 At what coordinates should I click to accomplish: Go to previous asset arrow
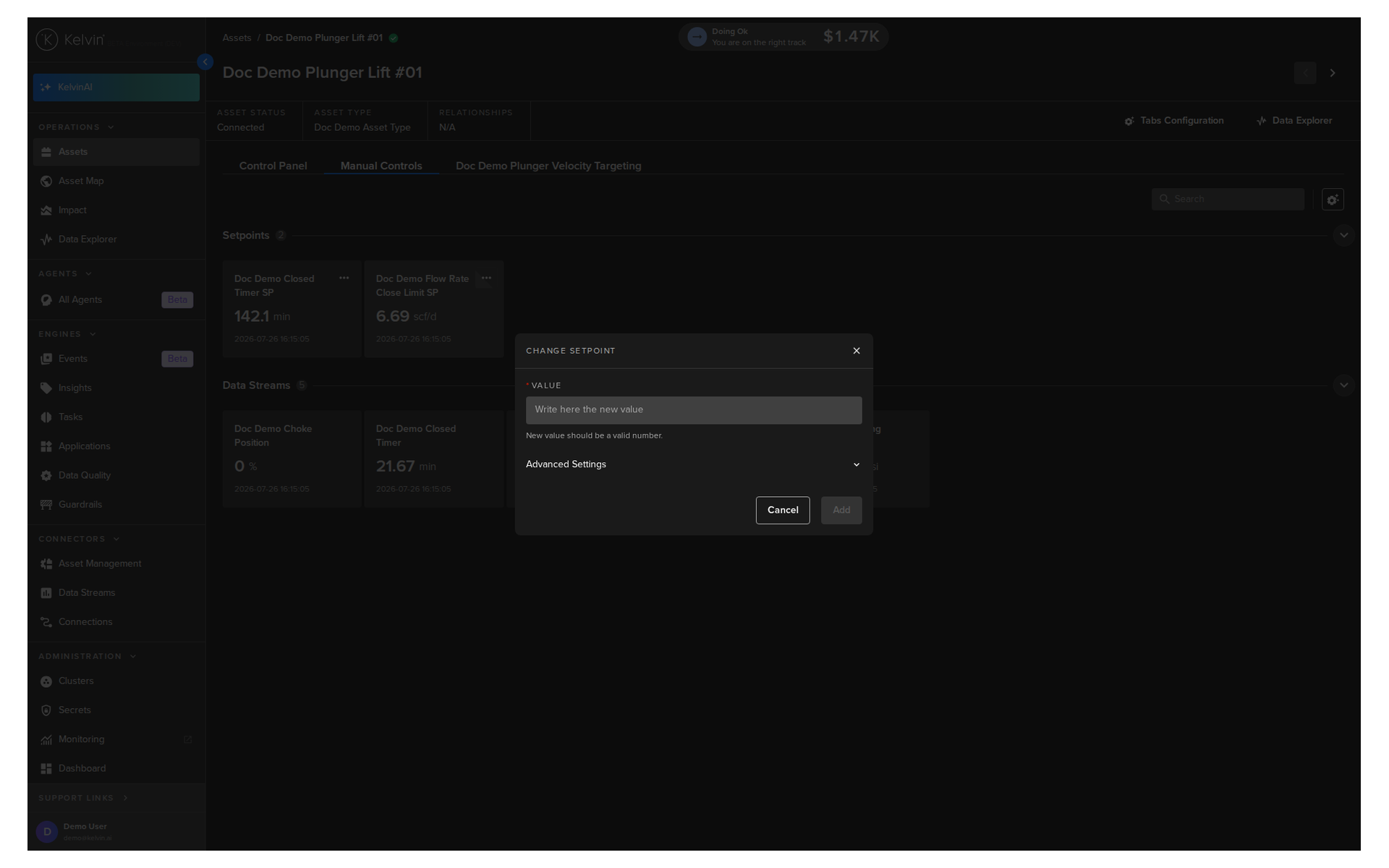pos(1305,73)
